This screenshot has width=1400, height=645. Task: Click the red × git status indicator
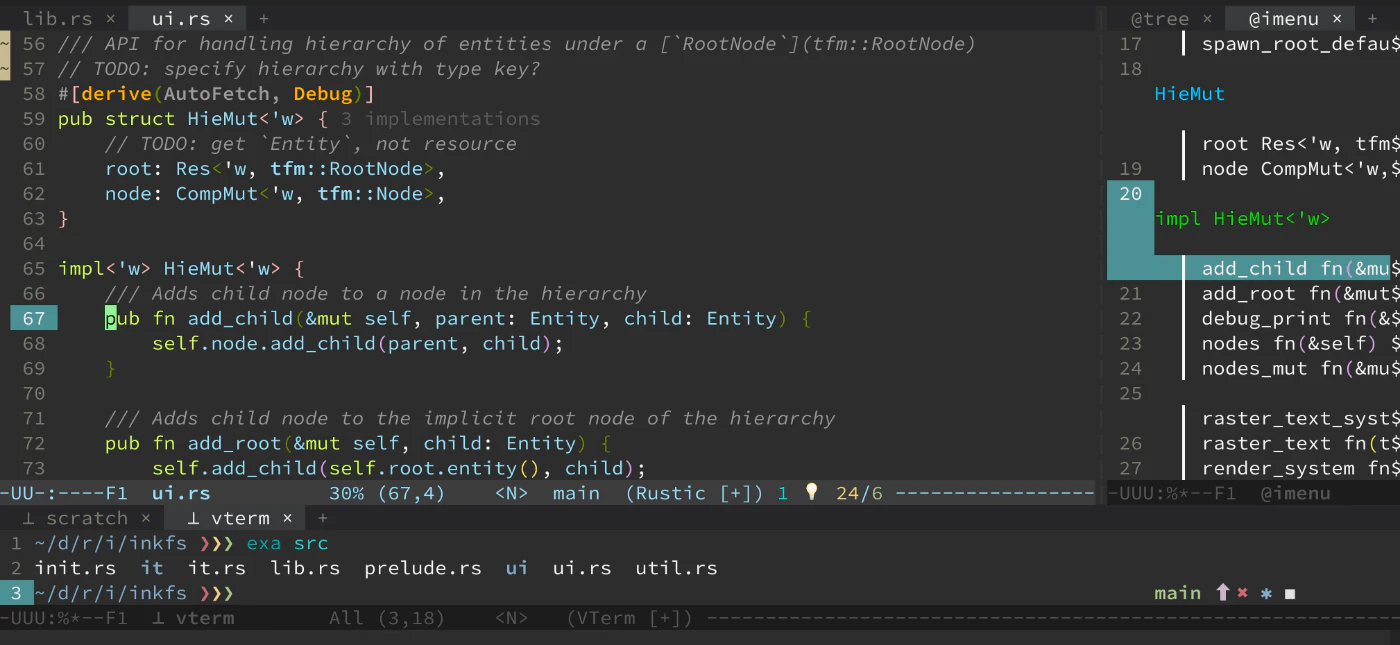coord(1243,593)
